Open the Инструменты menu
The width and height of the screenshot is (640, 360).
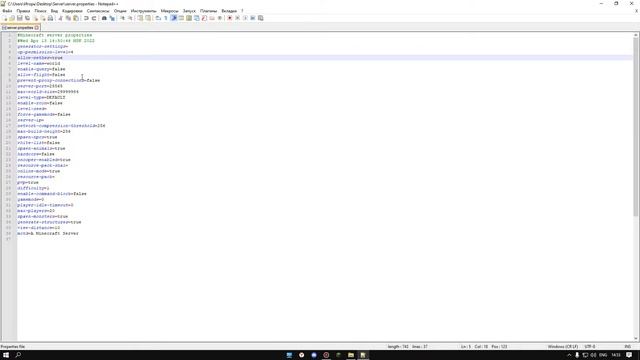point(143,11)
